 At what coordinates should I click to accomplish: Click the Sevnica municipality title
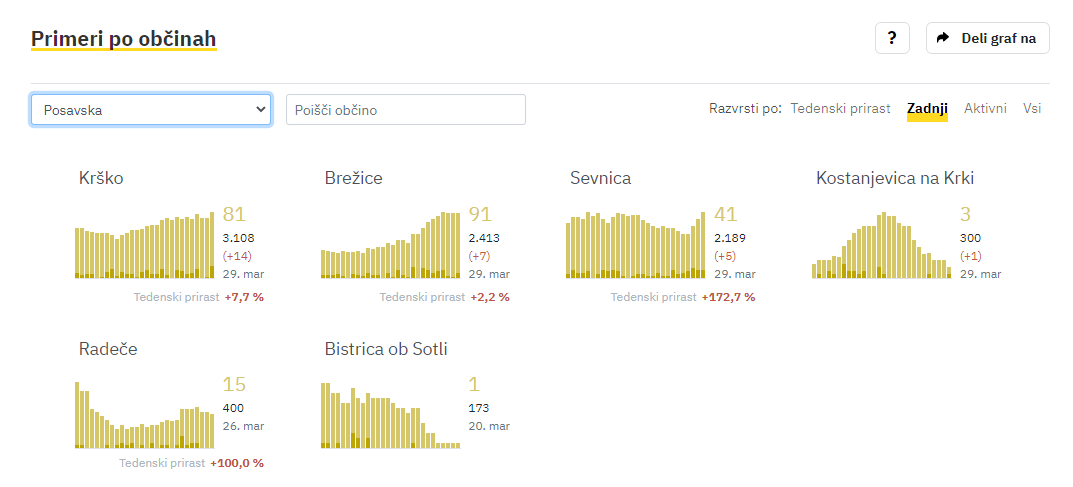point(601,179)
